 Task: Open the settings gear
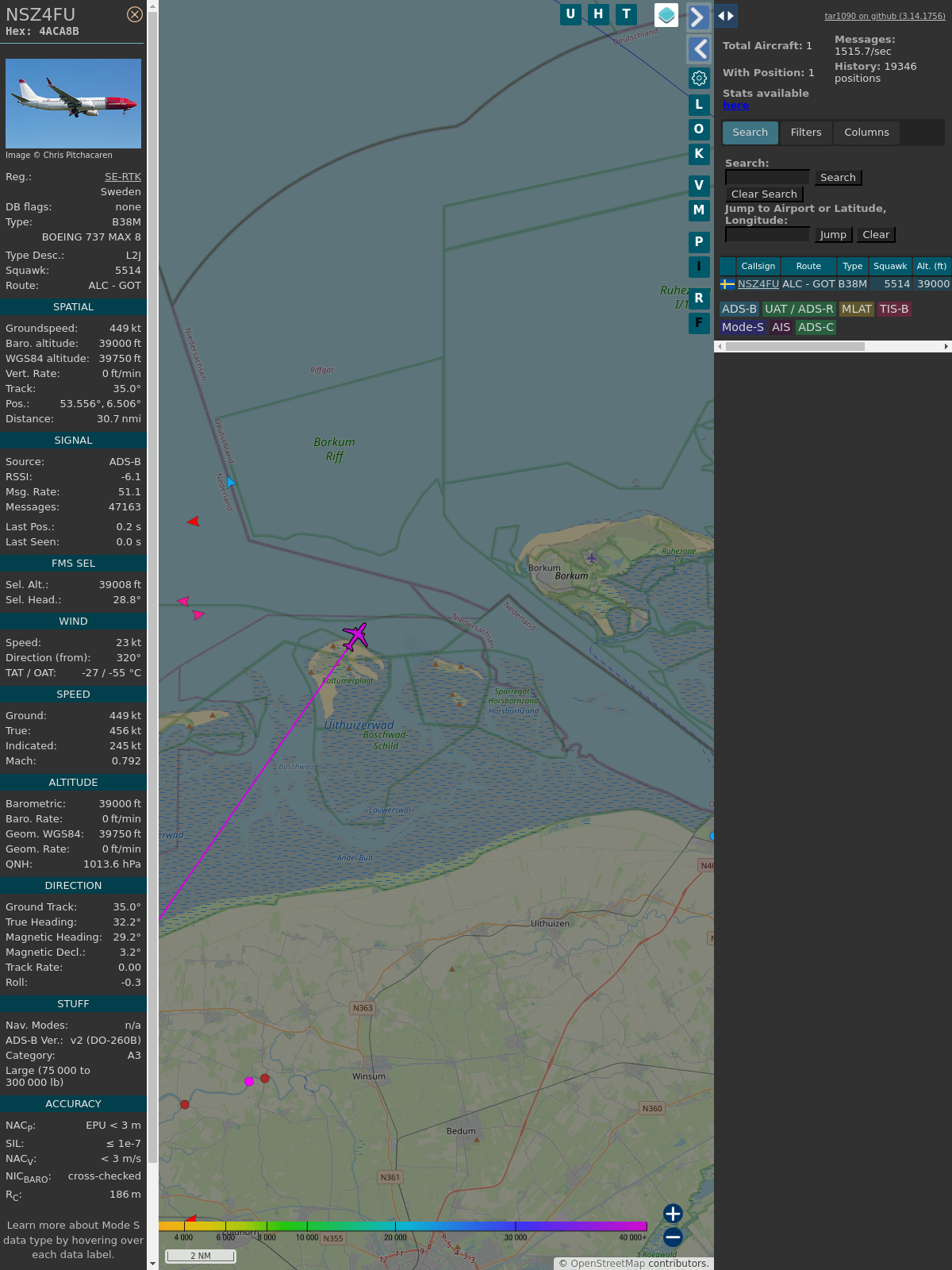click(x=699, y=78)
